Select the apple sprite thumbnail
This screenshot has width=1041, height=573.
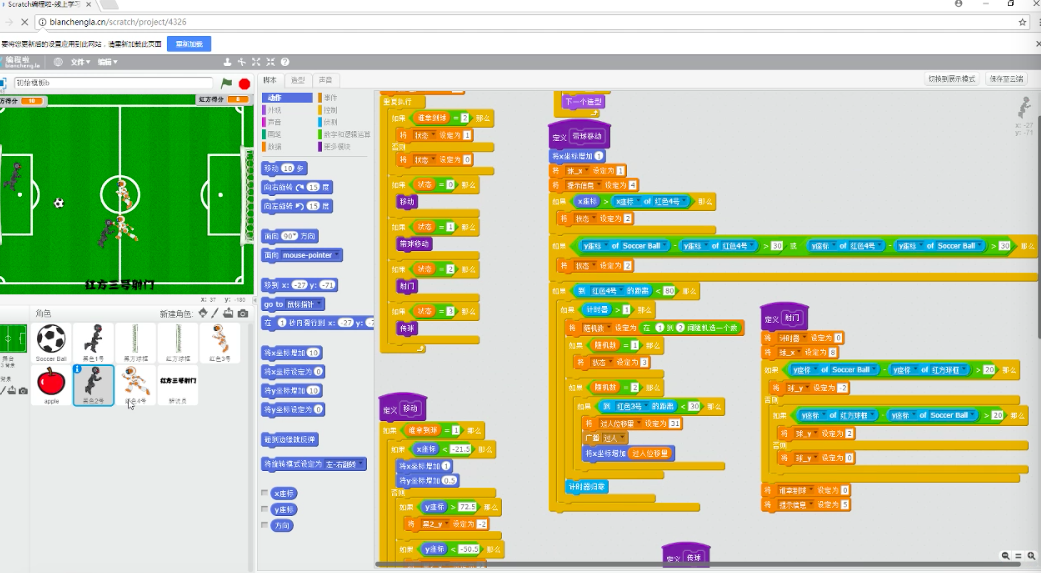click(x=51, y=384)
